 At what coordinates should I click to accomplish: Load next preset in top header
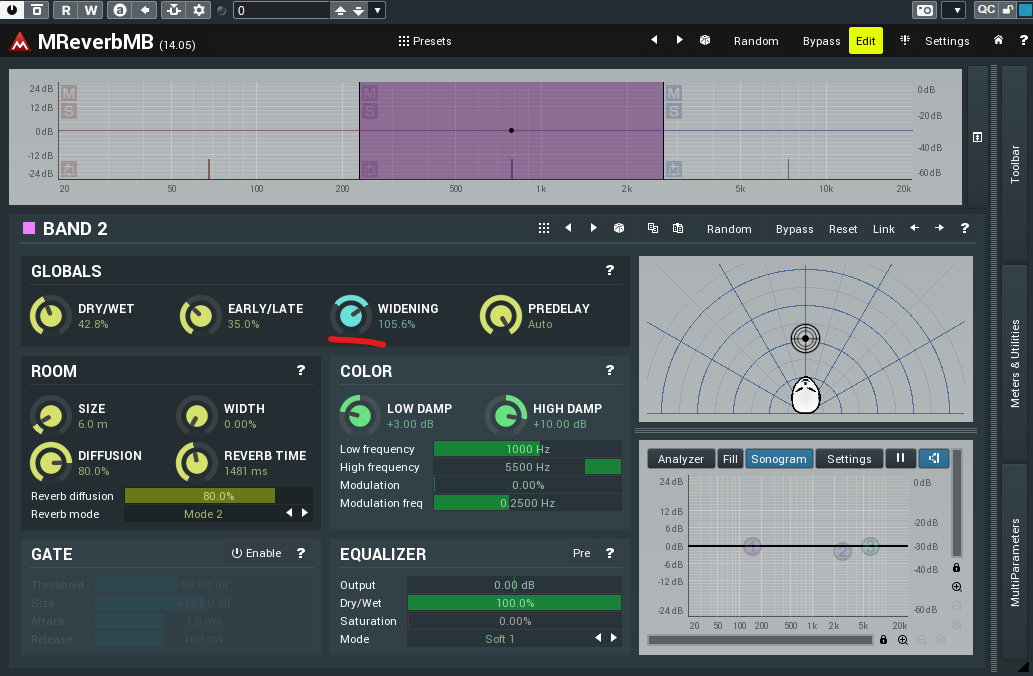679,40
